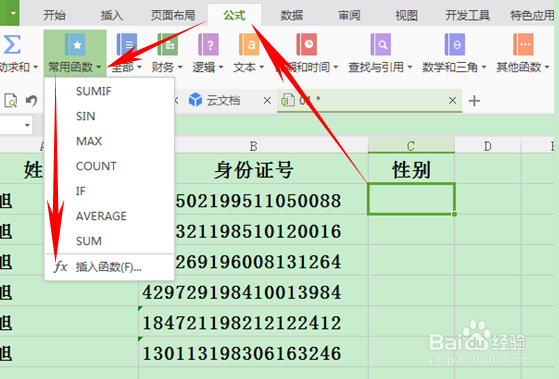Add a new document tab with plus
The height and width of the screenshot is (379, 559).
tap(474, 101)
